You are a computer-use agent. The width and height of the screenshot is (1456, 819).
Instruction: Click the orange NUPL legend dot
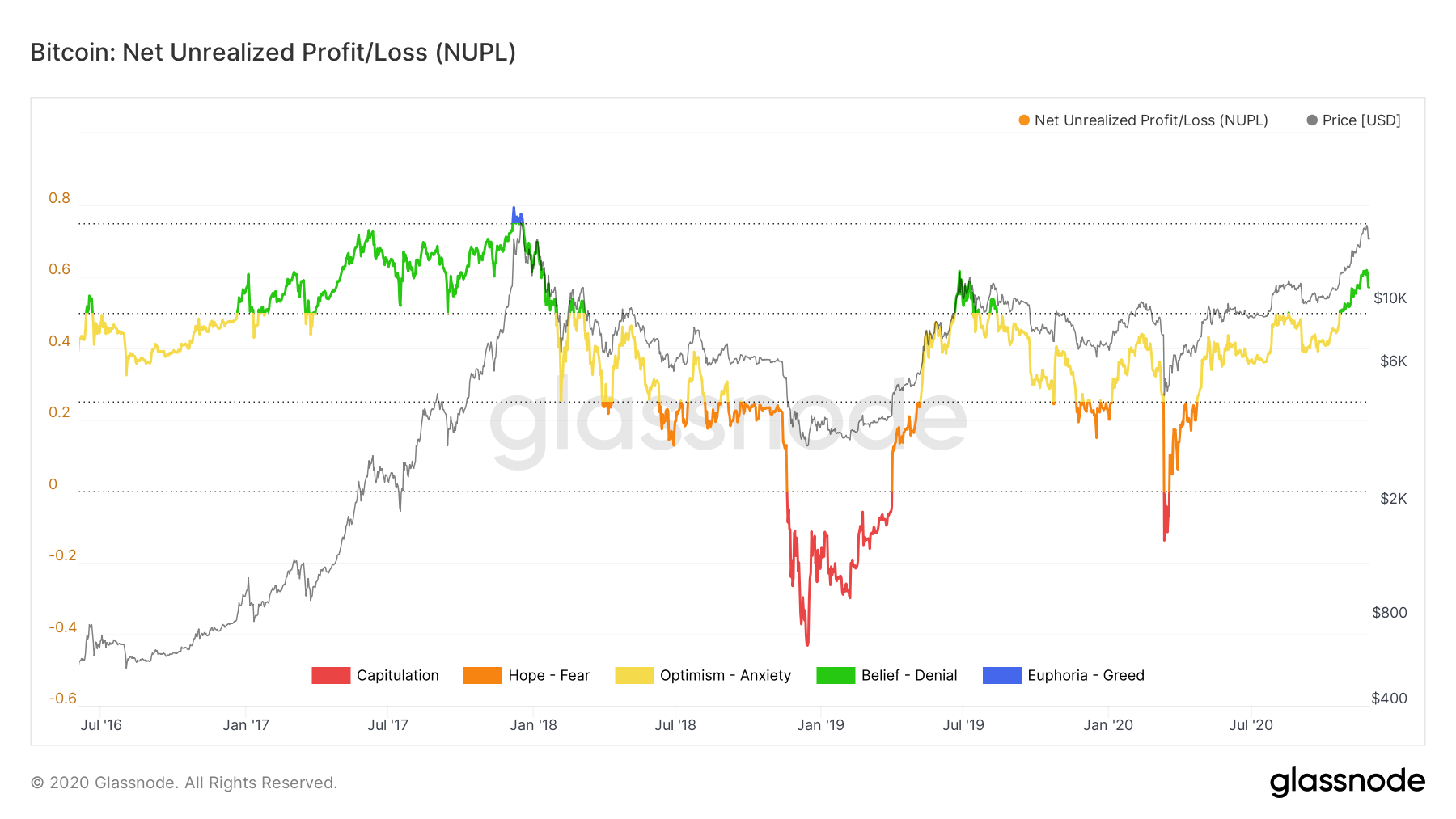(1024, 120)
